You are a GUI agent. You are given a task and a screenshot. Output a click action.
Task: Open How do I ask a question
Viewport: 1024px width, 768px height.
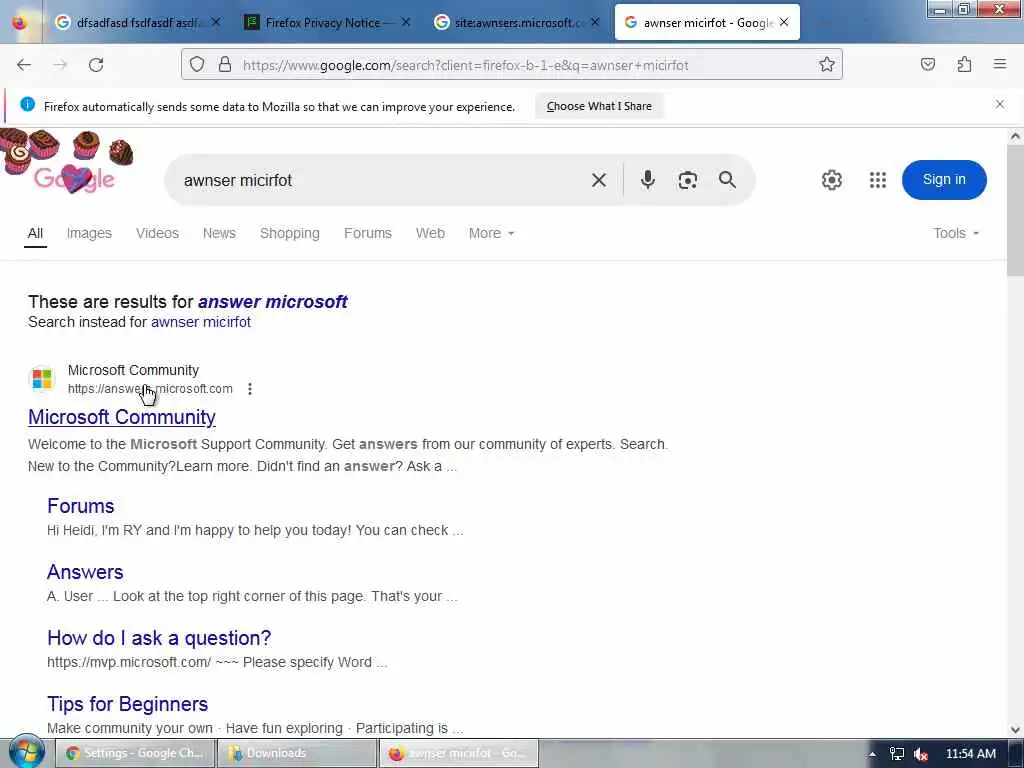coord(159,638)
